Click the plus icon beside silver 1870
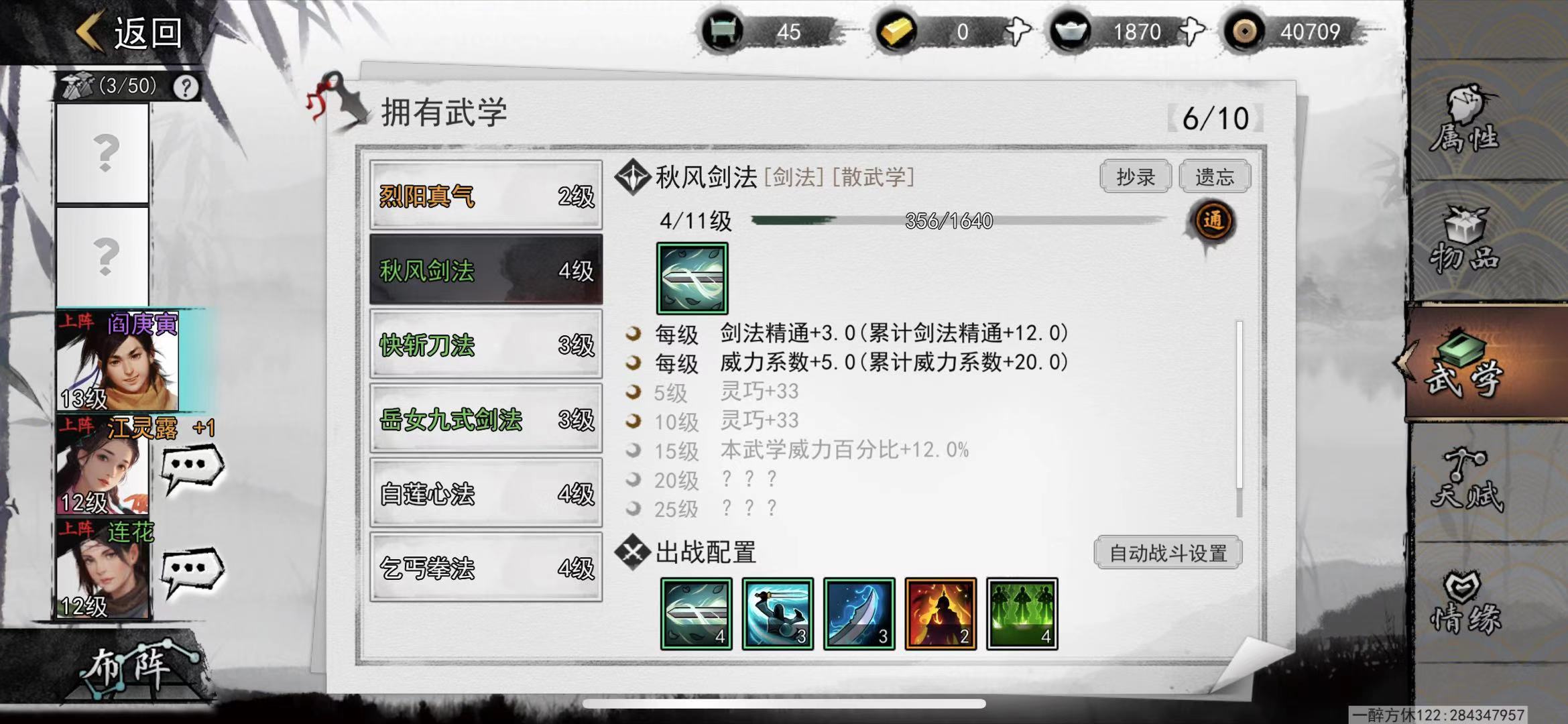 (x=1191, y=32)
